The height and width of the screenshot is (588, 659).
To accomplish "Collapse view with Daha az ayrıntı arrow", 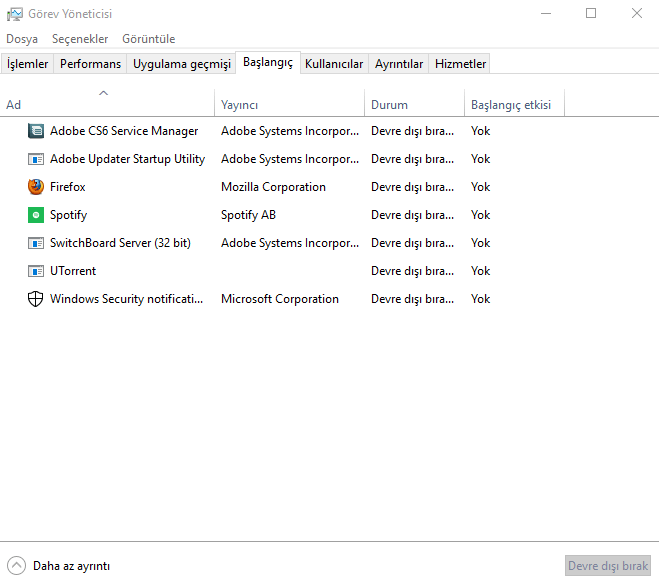I will pos(16,565).
